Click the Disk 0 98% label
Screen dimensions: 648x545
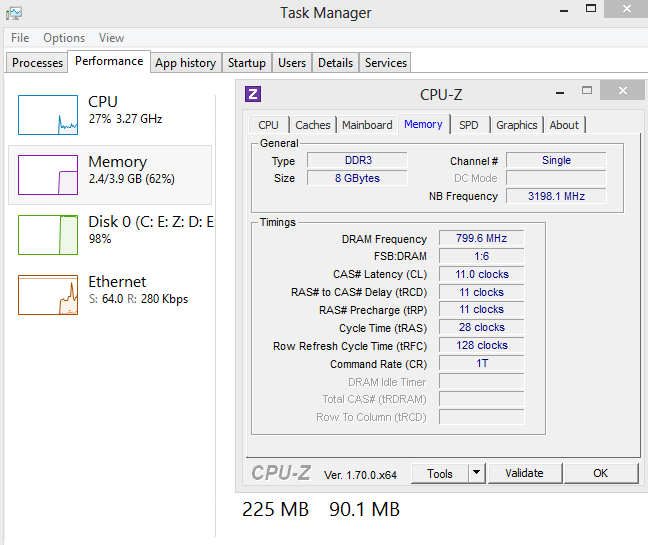pos(151,230)
